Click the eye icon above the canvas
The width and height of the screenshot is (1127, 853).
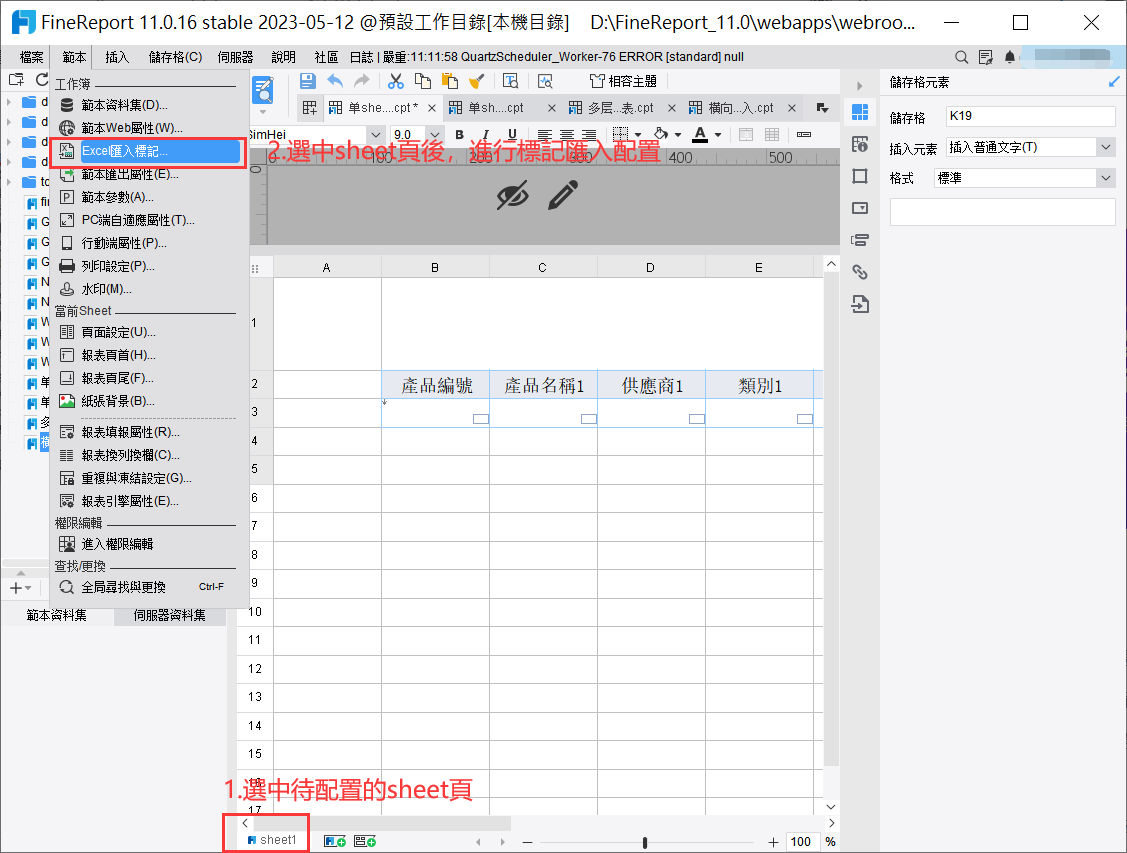(x=513, y=195)
